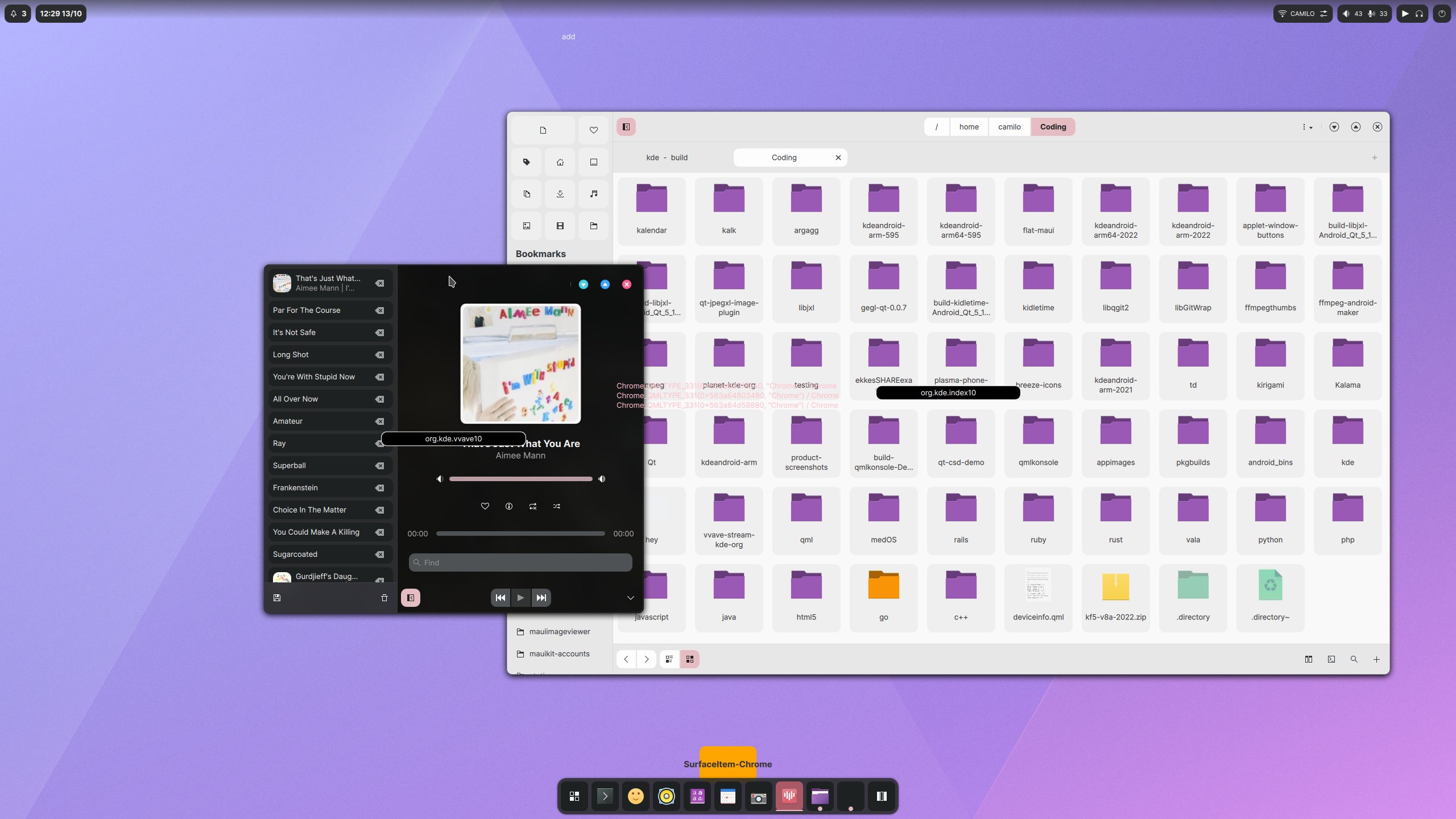Split the file manager view
1456x819 pixels.
(x=1309, y=659)
